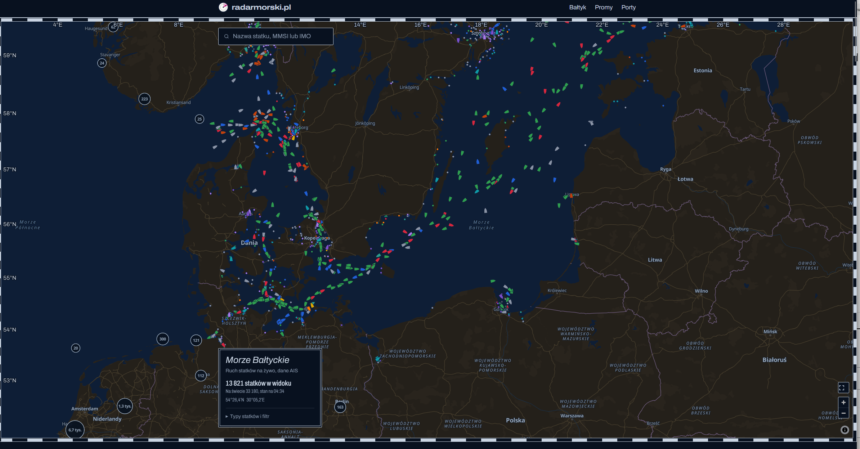Click the cluster marker labeled 121

pos(196,340)
